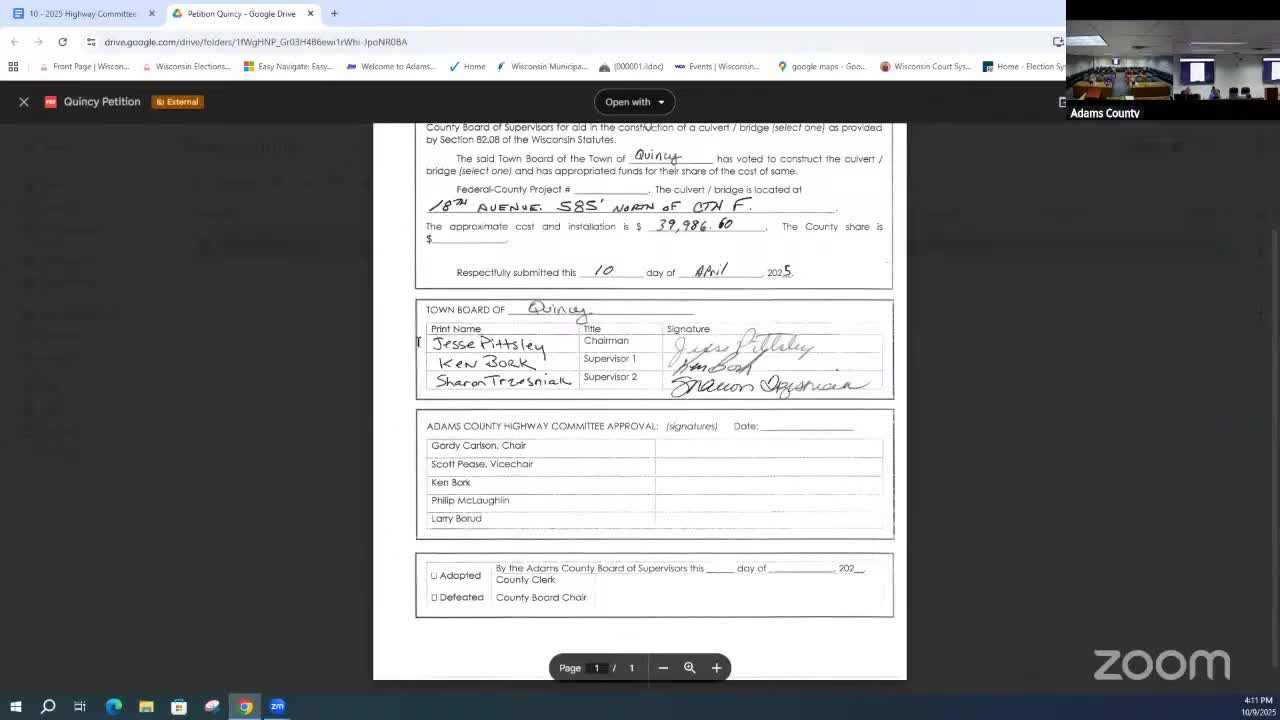This screenshot has width=1280, height=720.
Task: Open File Explorer from the taskbar
Action: [x=146, y=706]
